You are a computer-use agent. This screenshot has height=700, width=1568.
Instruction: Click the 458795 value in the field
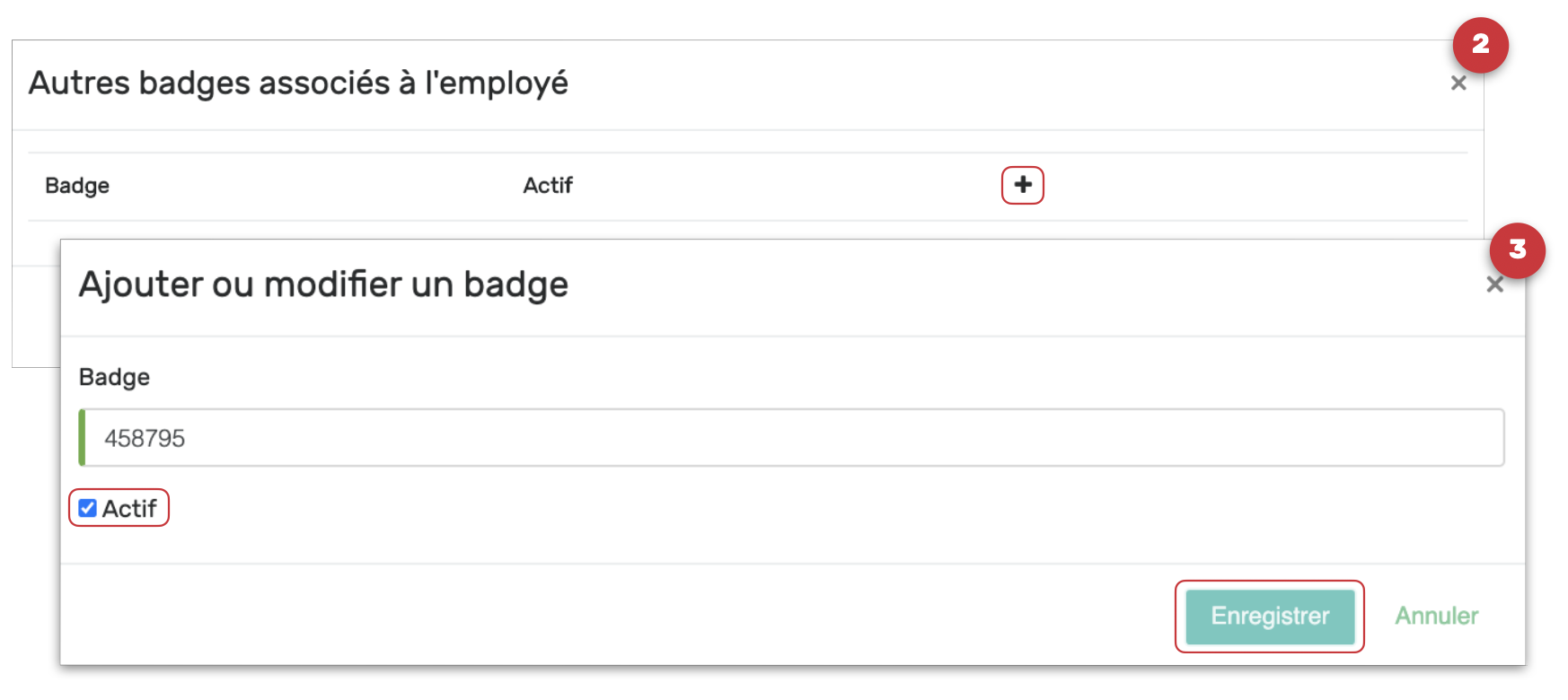tap(145, 438)
